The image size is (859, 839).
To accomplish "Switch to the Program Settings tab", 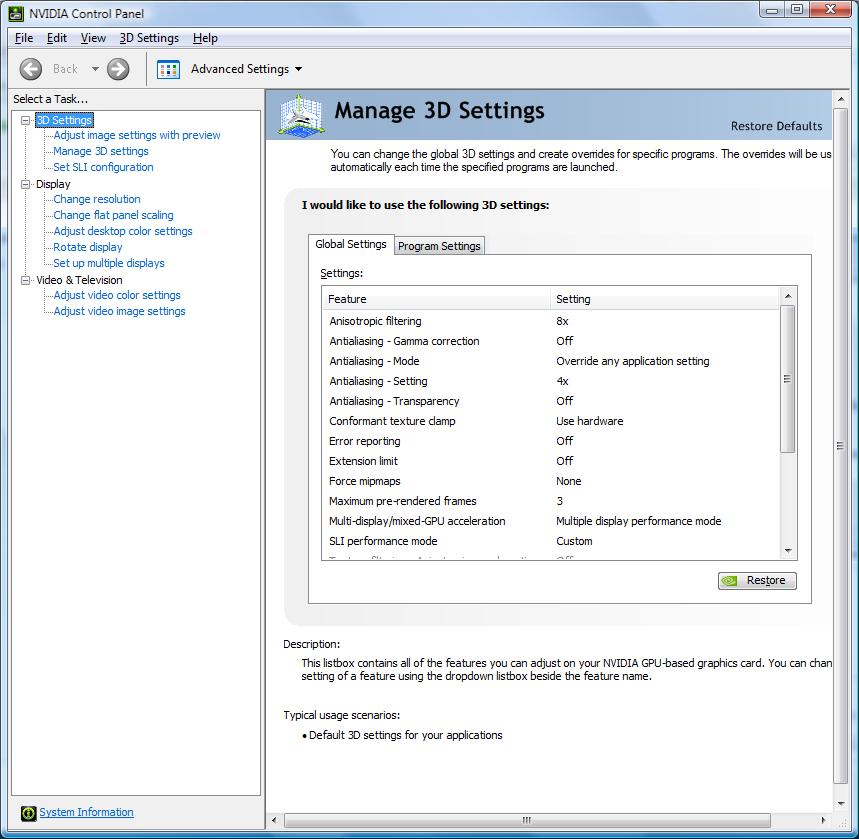I will tap(439, 246).
